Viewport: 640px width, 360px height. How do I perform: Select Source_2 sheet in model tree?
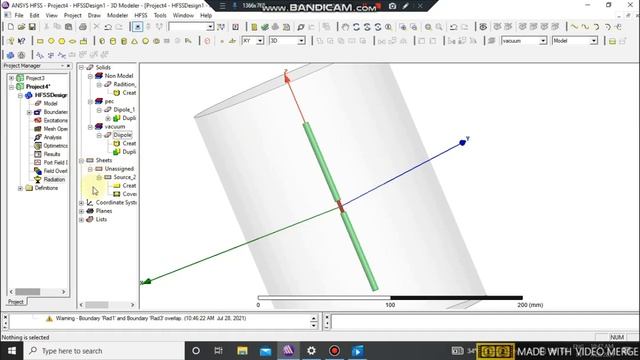click(124, 177)
